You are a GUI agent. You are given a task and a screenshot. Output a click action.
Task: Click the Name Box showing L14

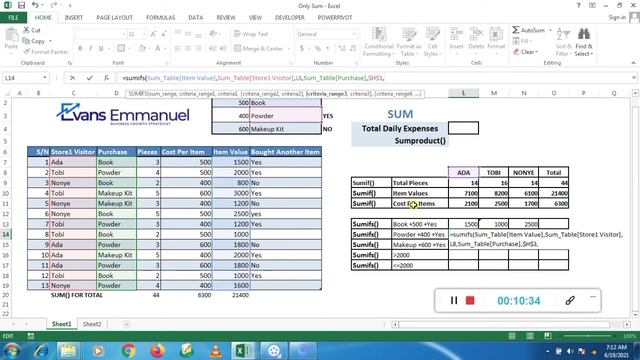(x=22, y=78)
